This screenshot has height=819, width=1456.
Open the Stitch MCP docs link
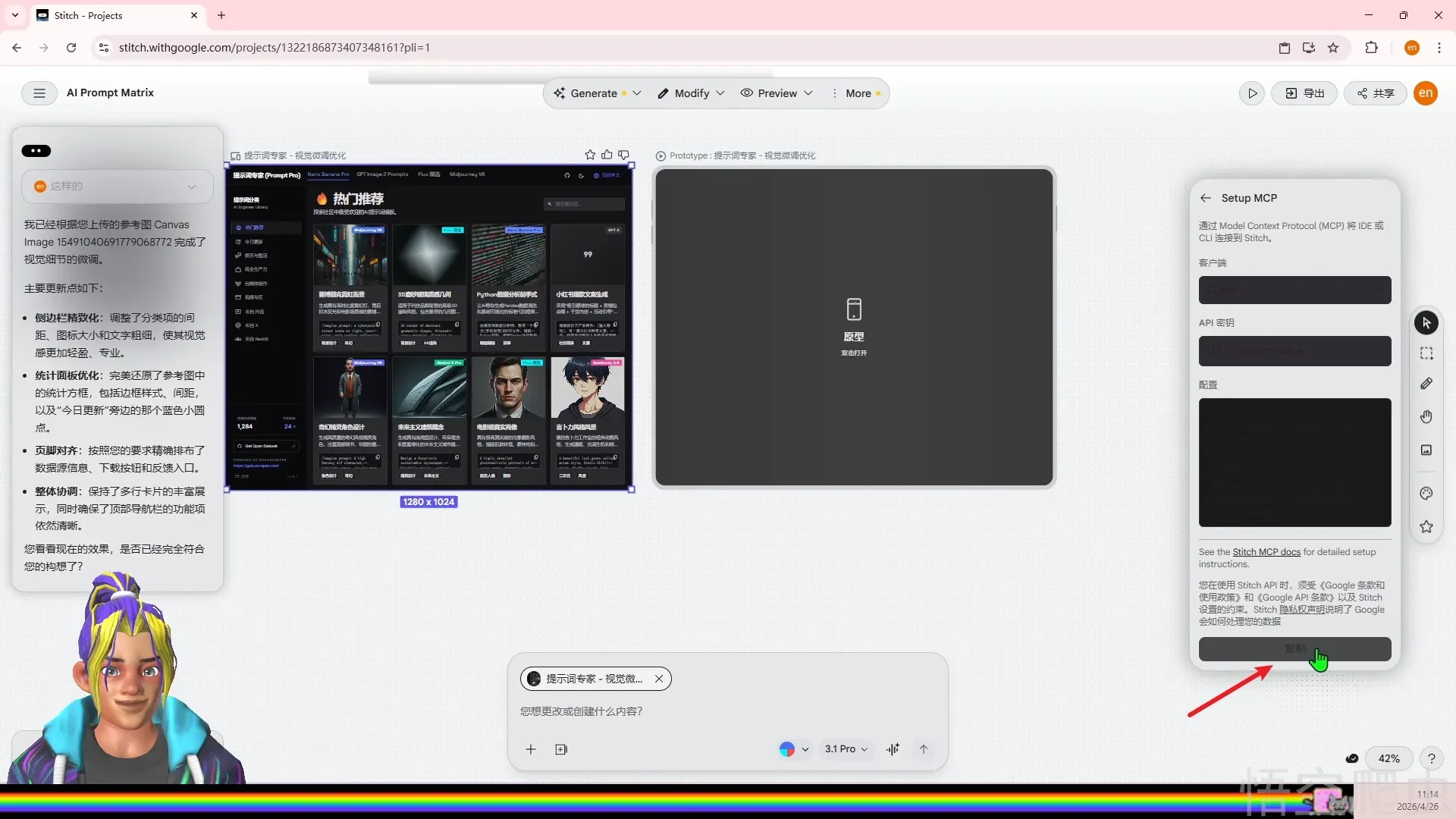coord(1266,552)
